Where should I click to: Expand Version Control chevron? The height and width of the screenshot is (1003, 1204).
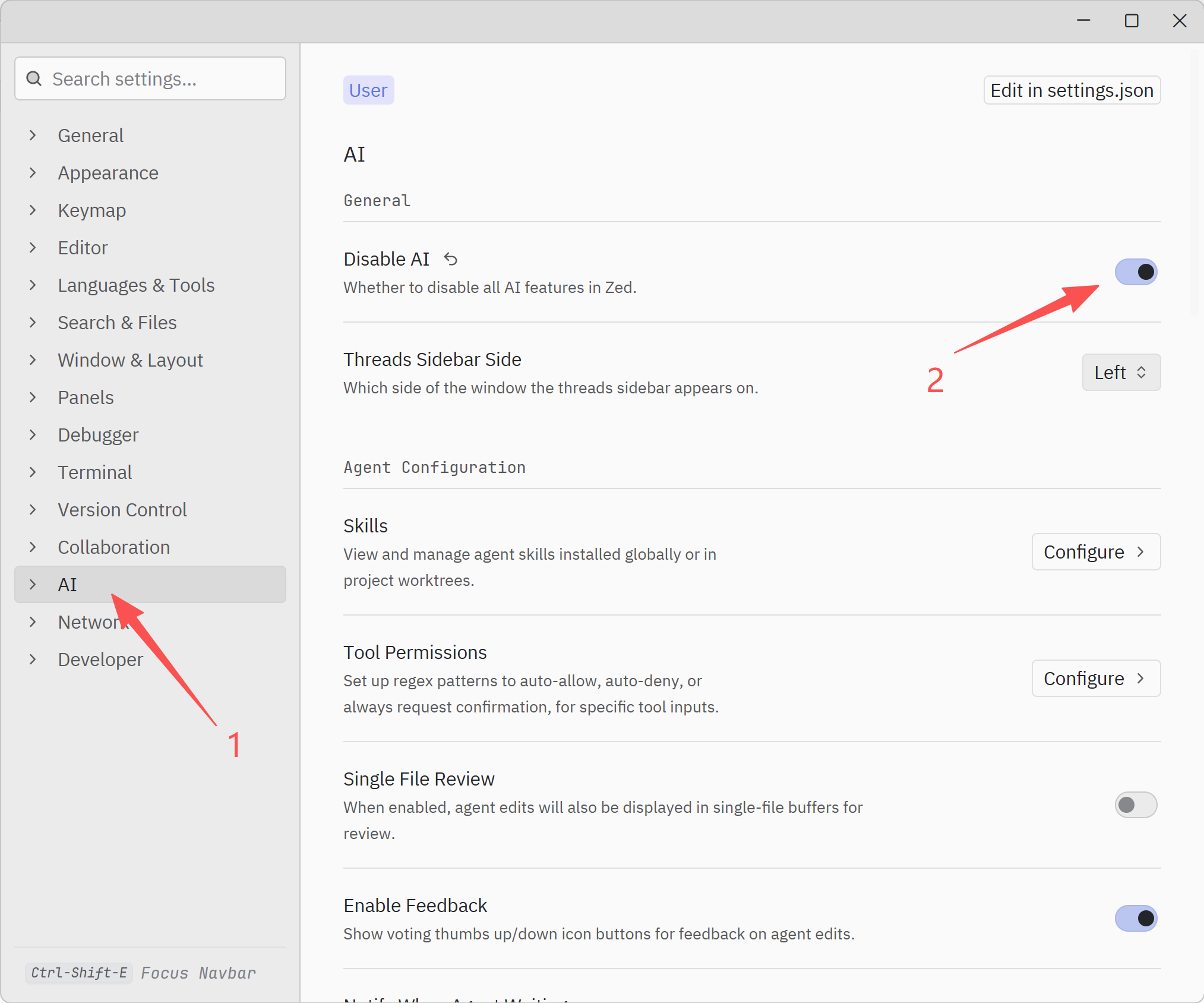(33, 510)
